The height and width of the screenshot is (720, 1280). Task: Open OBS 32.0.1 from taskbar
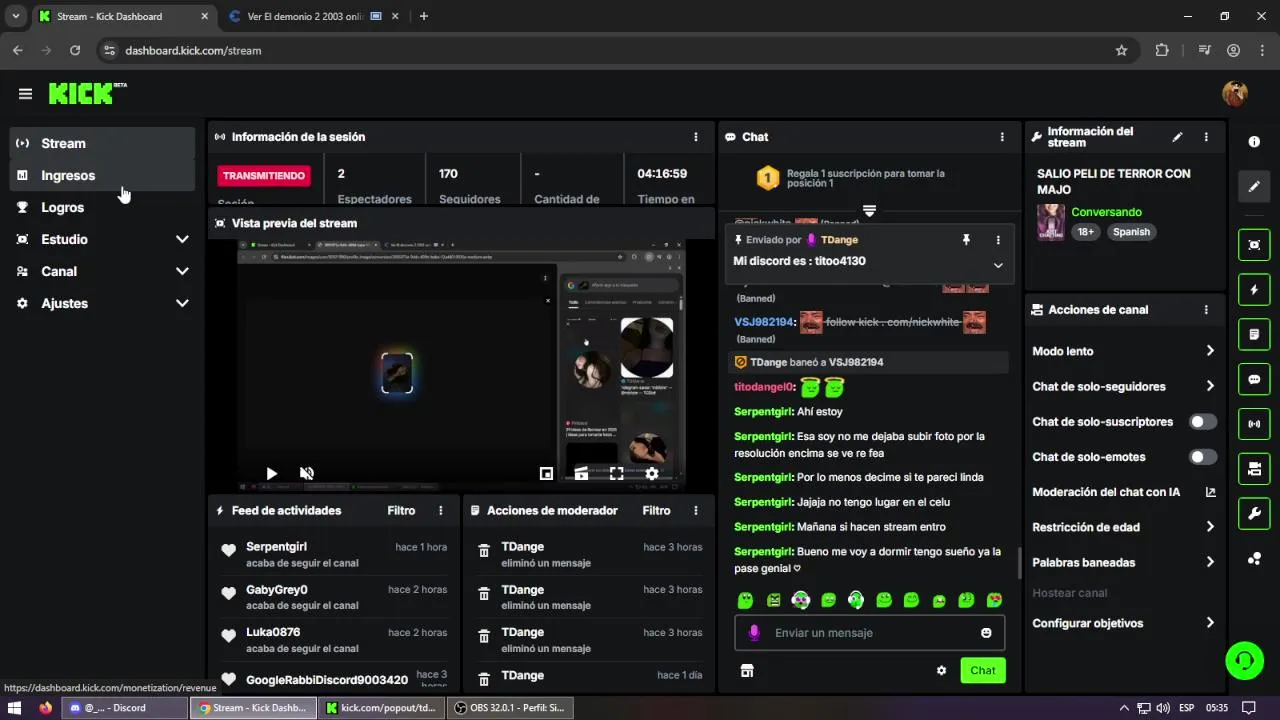pyautogui.click(x=510, y=708)
